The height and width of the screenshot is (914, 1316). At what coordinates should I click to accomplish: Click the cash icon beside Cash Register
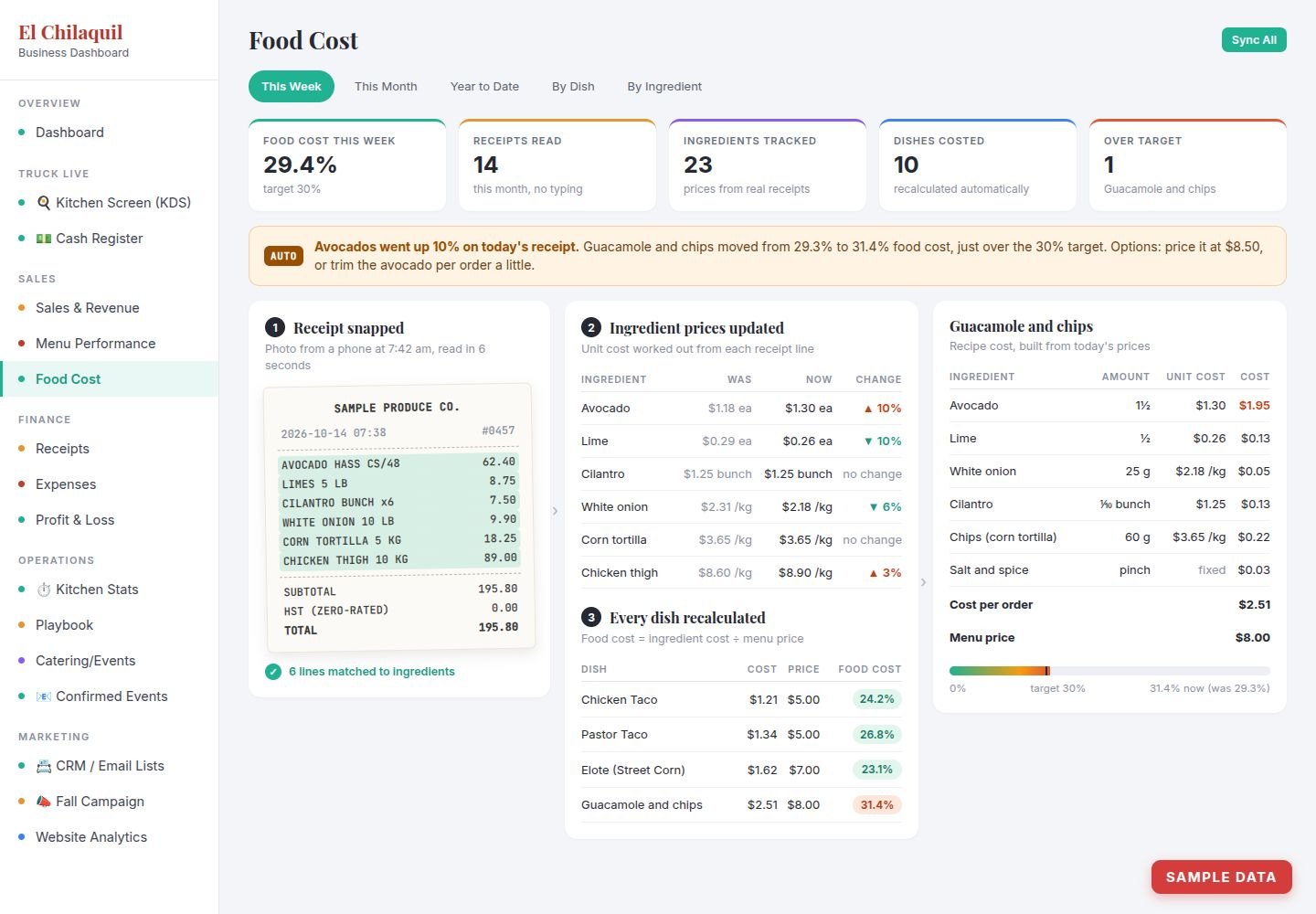pyautogui.click(x=43, y=239)
